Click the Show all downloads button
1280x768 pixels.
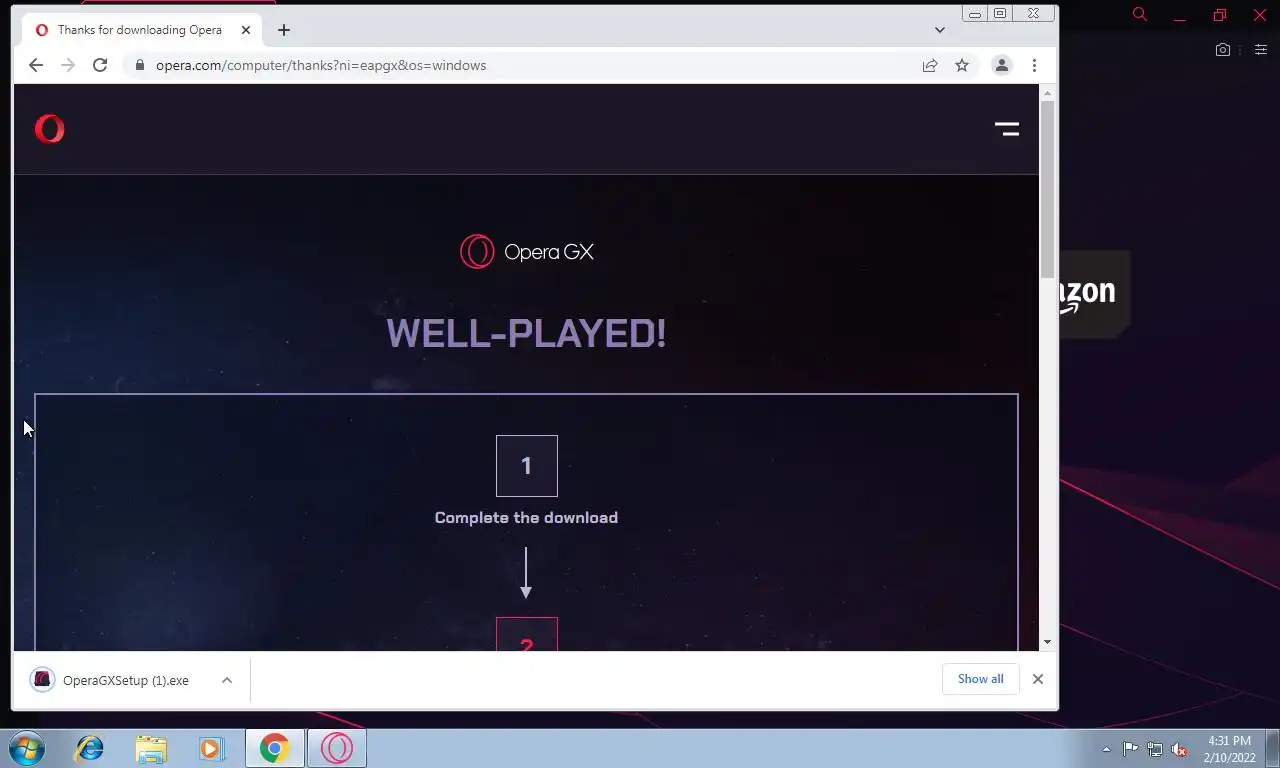click(980, 679)
